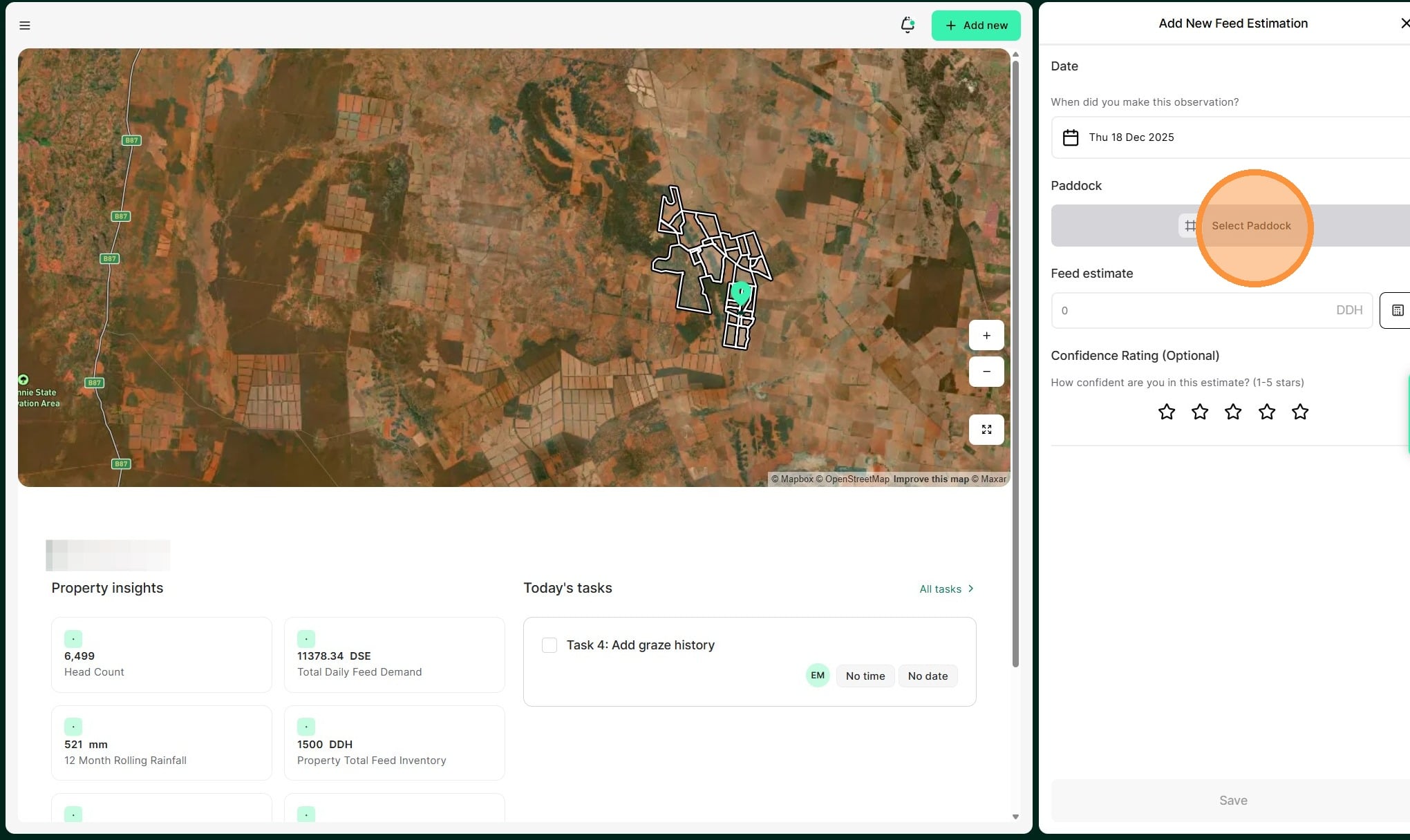Set confidence rating to five stars
The image size is (1410, 840).
pos(1299,412)
